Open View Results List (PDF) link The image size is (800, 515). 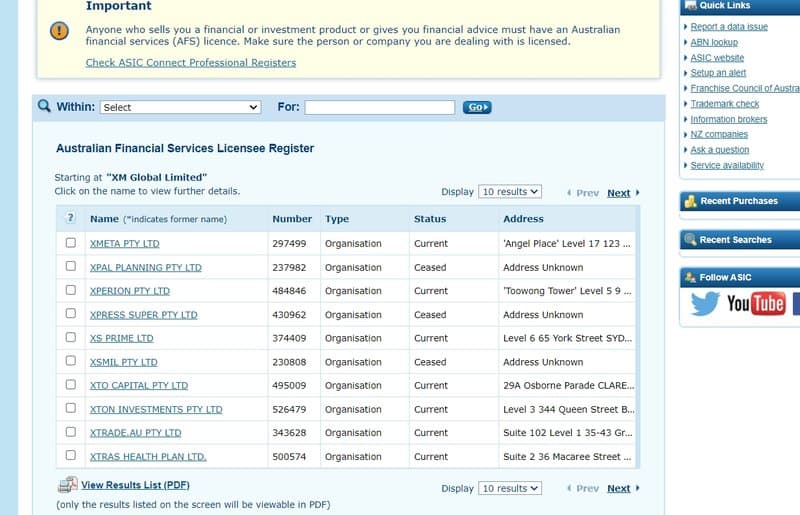click(135, 485)
